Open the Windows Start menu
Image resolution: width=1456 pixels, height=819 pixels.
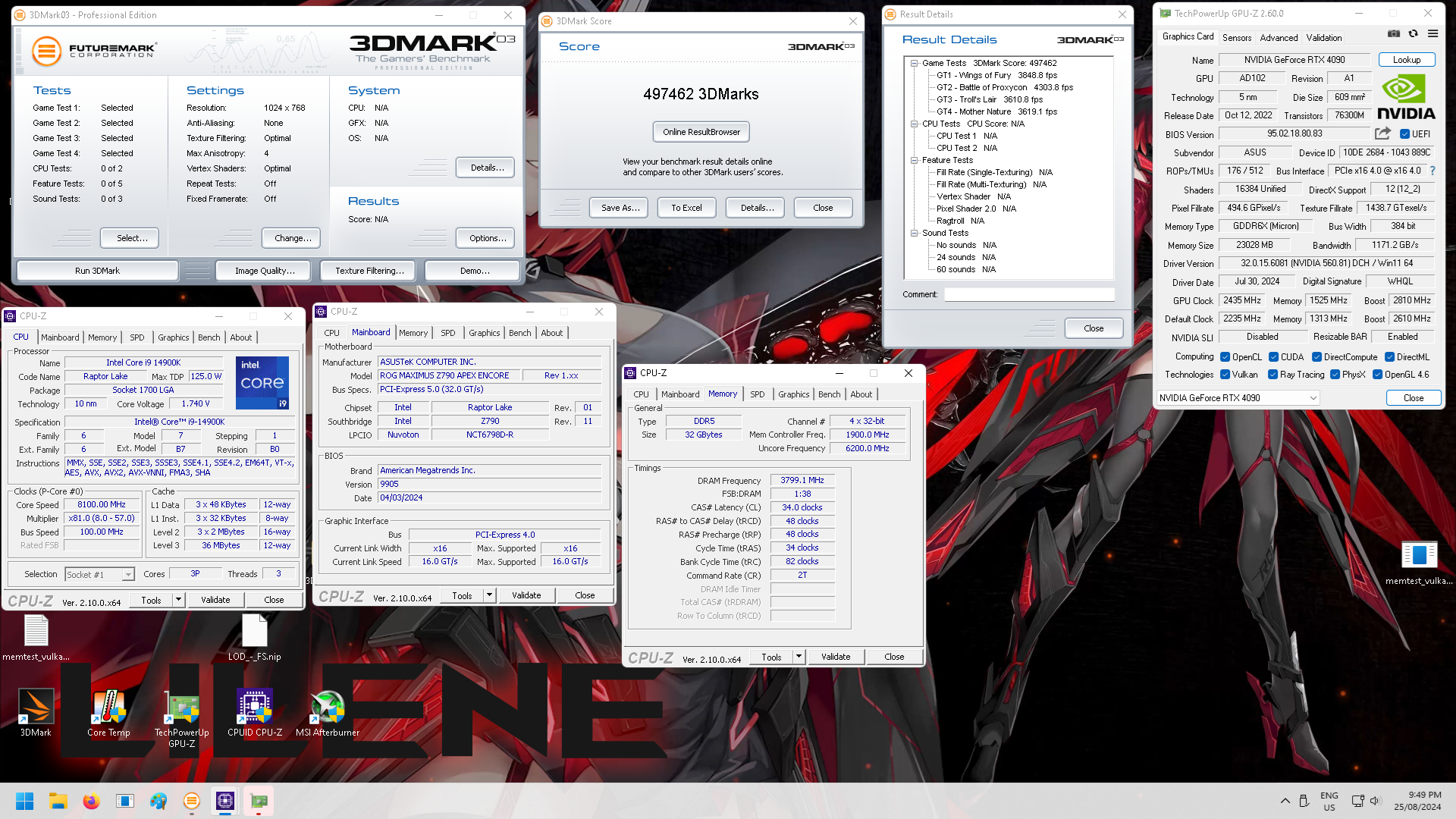24,801
